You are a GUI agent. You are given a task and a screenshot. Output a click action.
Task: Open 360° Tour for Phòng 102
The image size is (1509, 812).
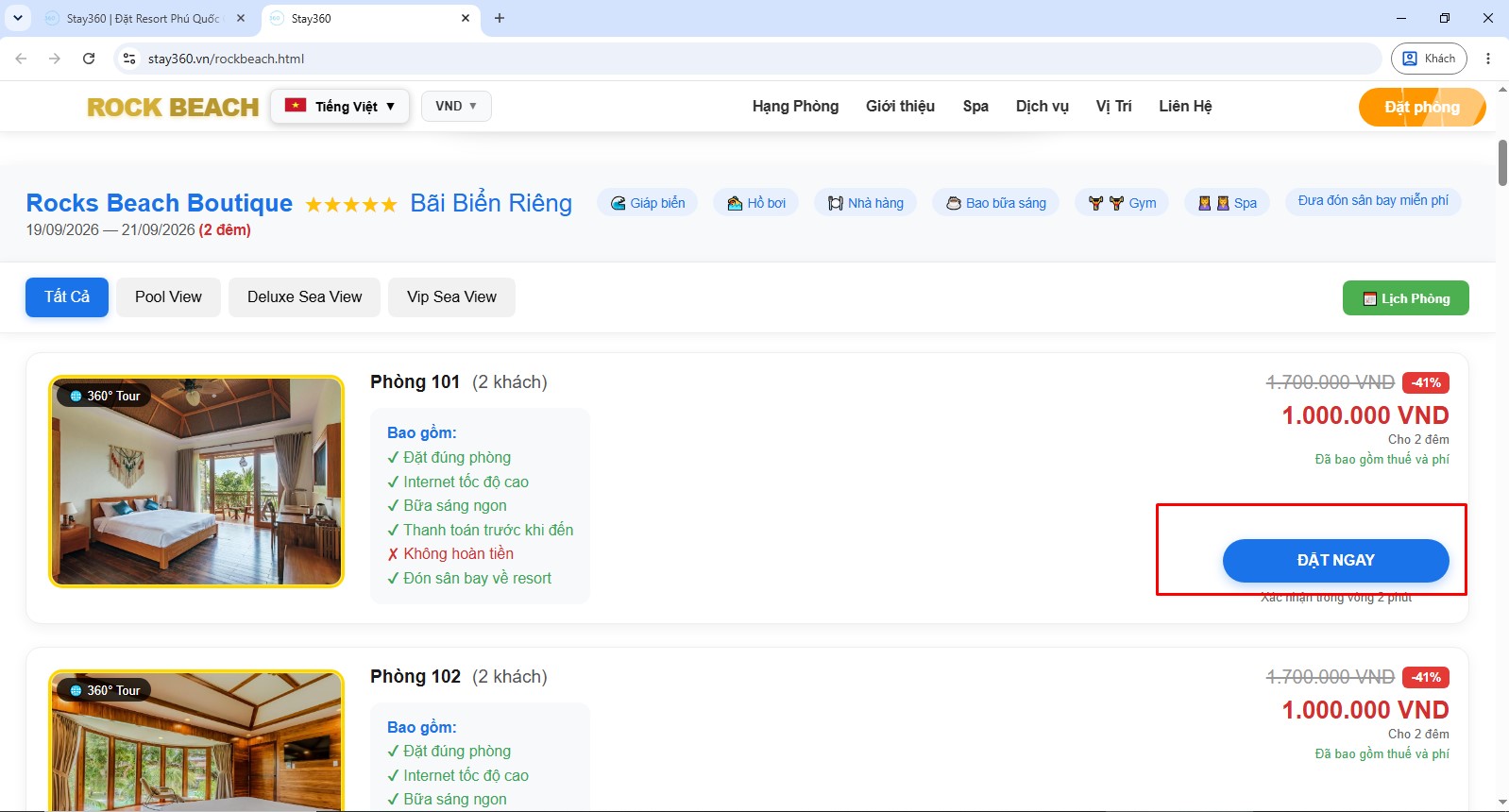(105, 691)
